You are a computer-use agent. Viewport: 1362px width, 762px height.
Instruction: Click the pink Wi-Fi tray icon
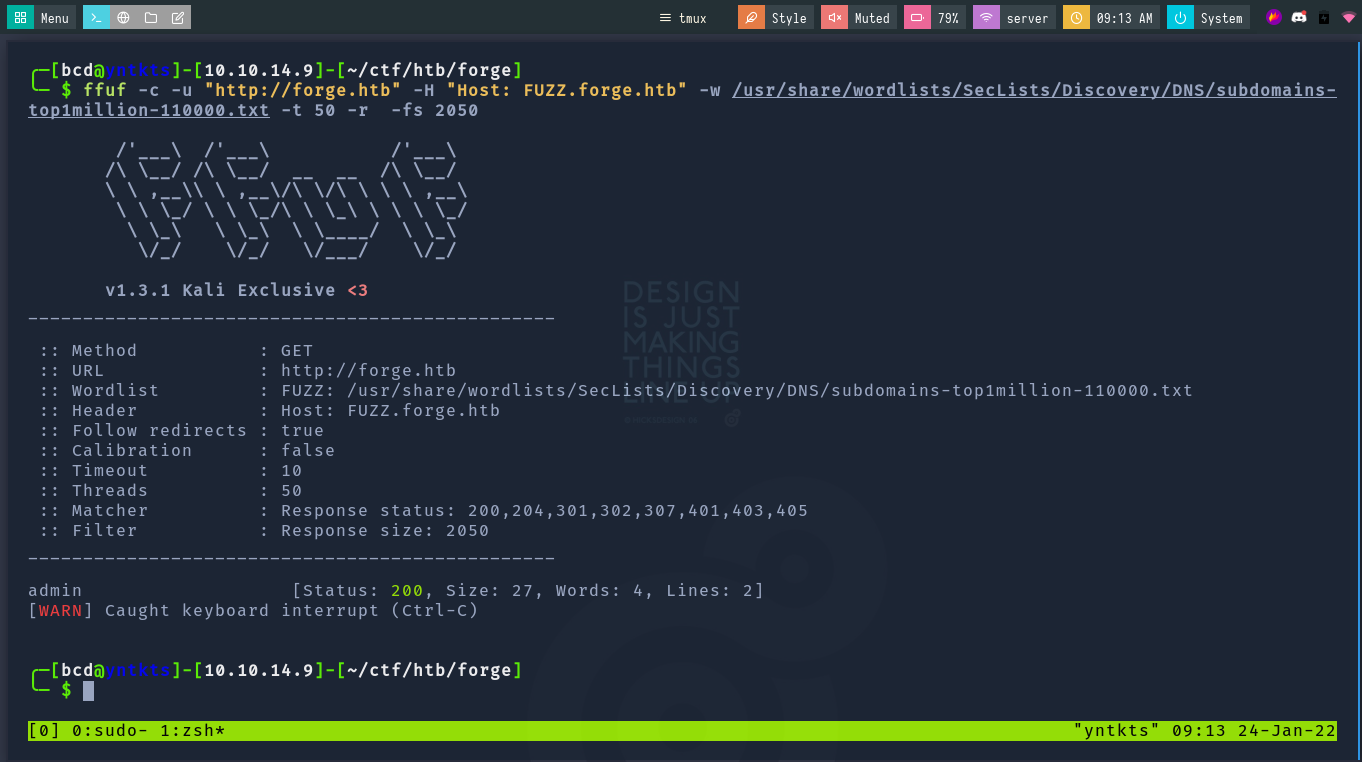pyautogui.click(x=1349, y=17)
